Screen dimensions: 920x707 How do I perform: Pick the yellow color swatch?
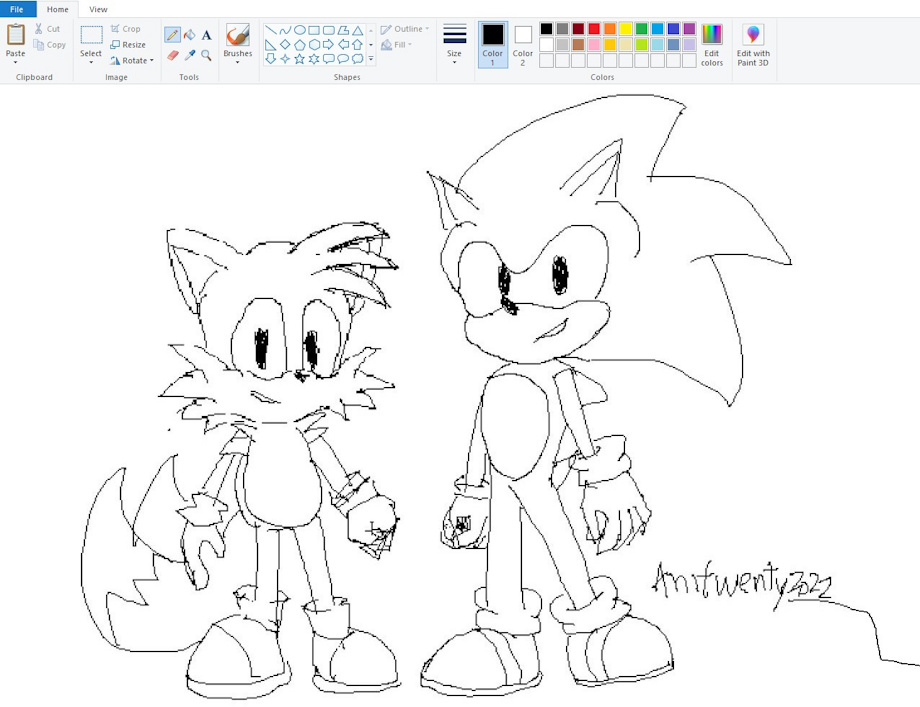[x=626, y=29]
